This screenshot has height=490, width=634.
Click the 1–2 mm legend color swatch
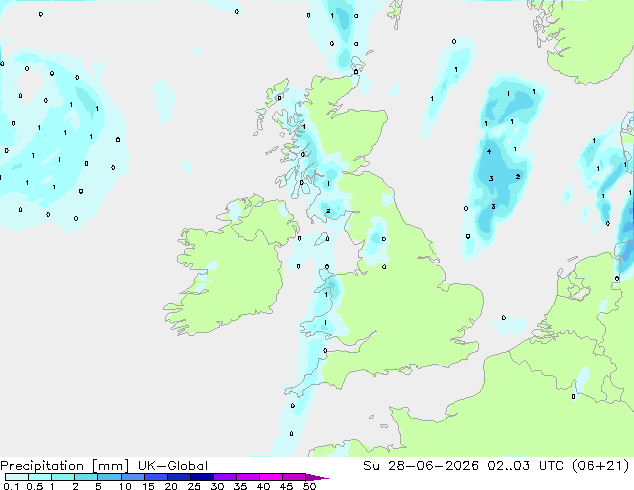tap(63, 477)
